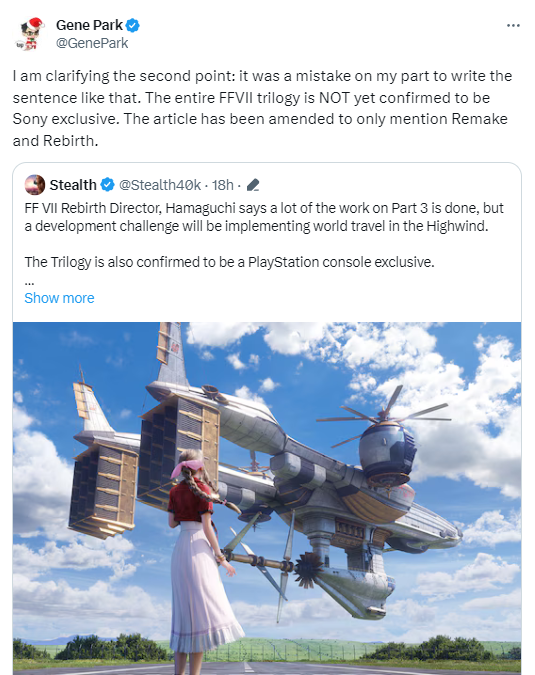This screenshot has height=675, width=535.
Task: Click Stealth's verified checkmark badge
Action: point(107,185)
